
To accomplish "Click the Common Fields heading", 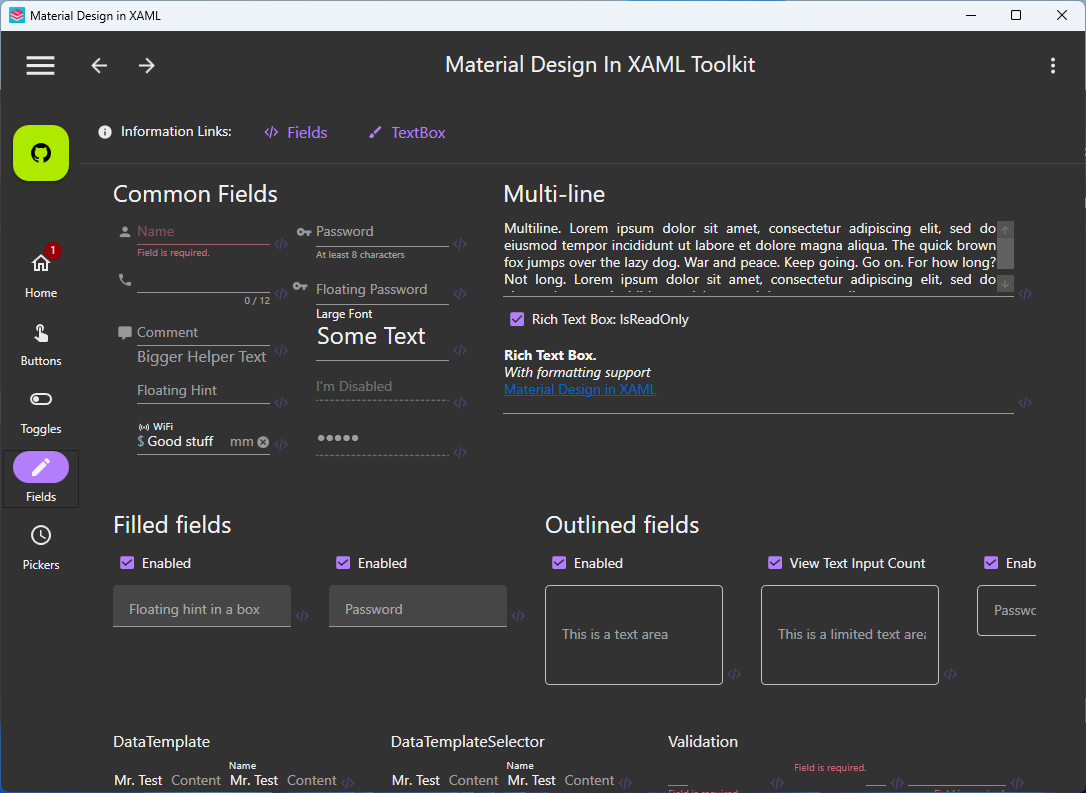I will point(195,194).
